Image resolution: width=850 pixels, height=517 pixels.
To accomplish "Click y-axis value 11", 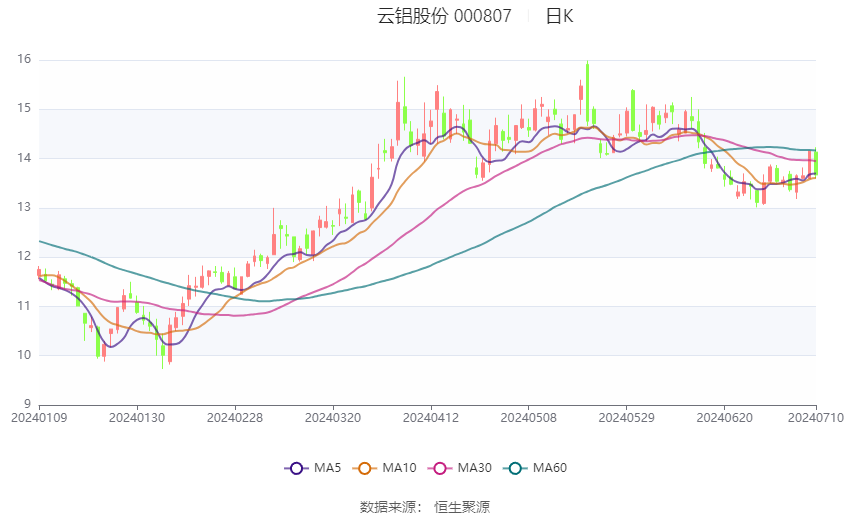I will (24, 306).
